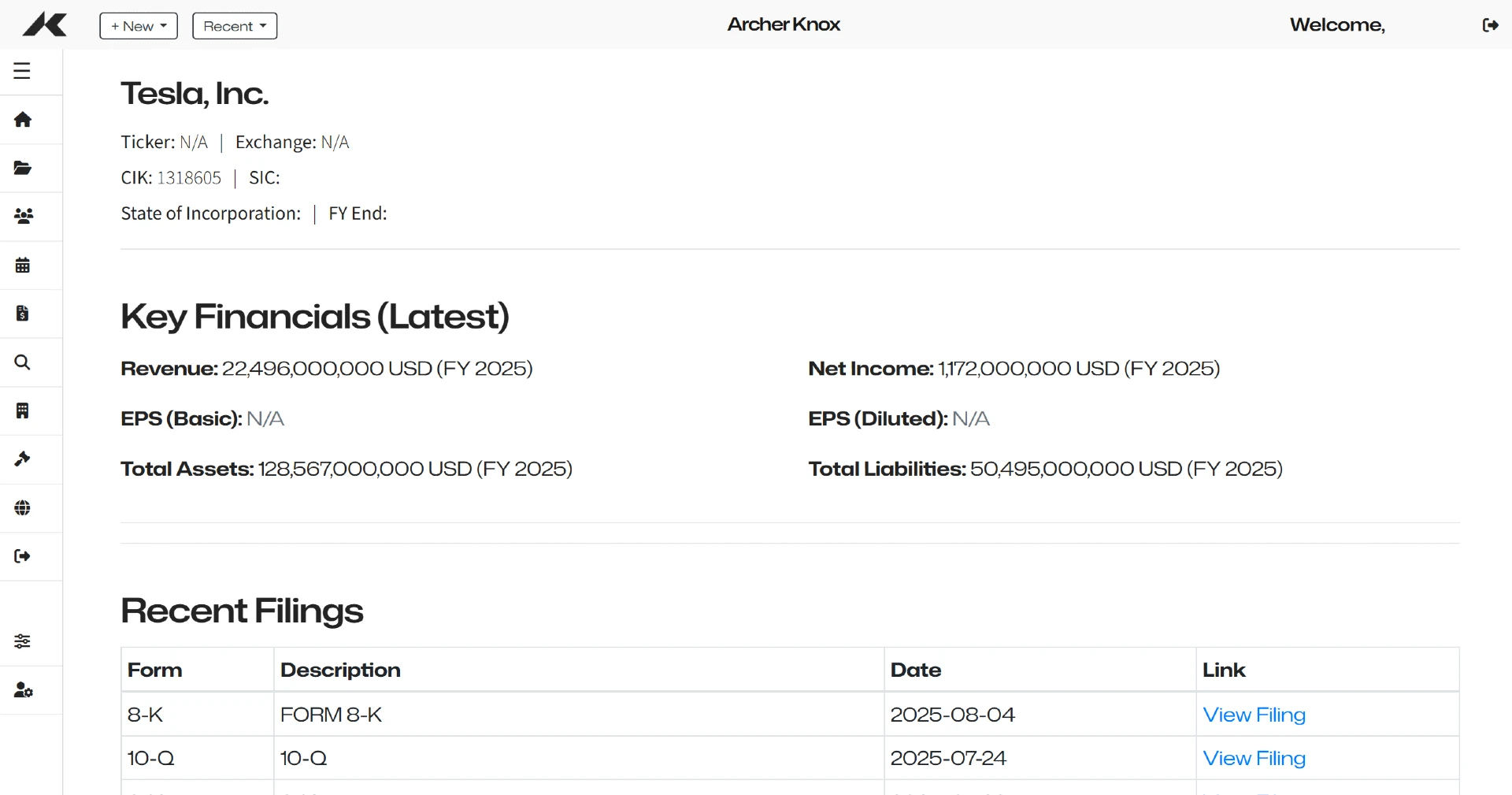Open the building icon in sidebar
Screen dimensions: 1512x795
tap(23, 411)
